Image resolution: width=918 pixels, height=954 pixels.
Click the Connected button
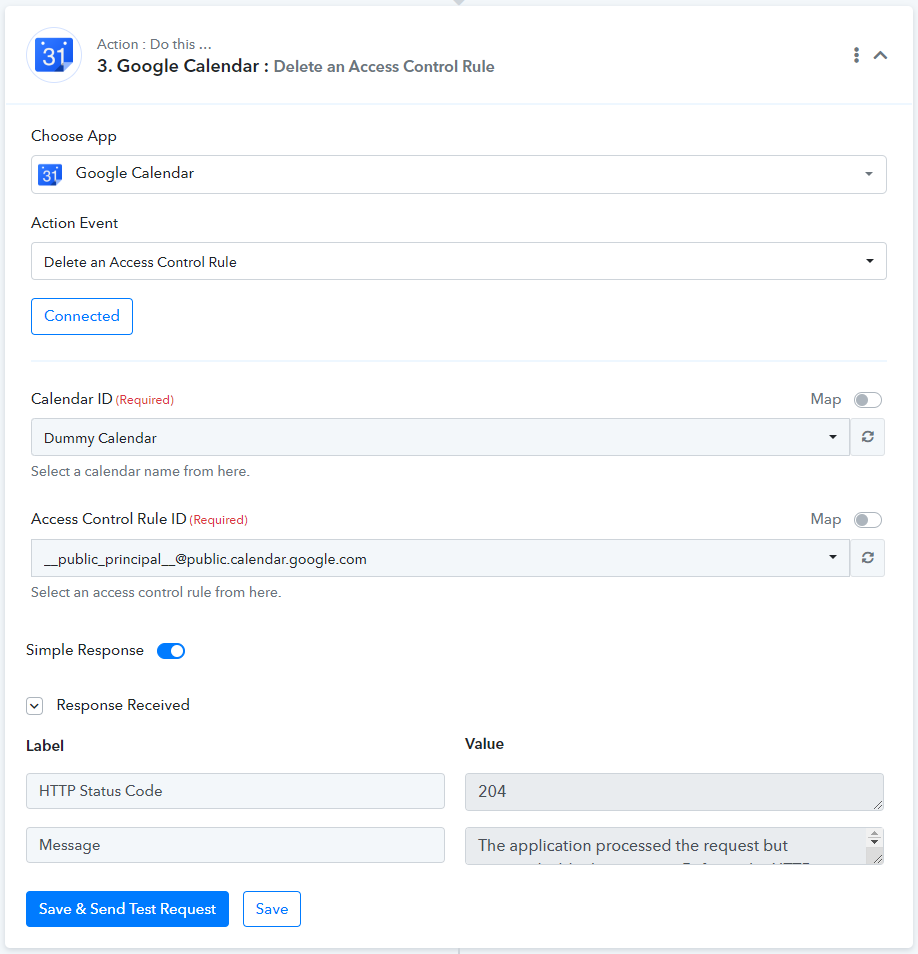(82, 316)
